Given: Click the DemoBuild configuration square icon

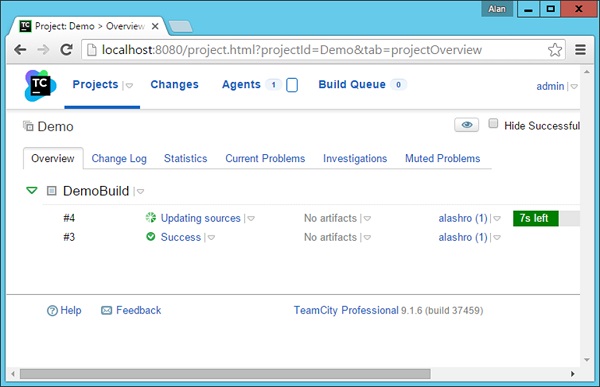Looking at the screenshot, I should click(x=51, y=191).
